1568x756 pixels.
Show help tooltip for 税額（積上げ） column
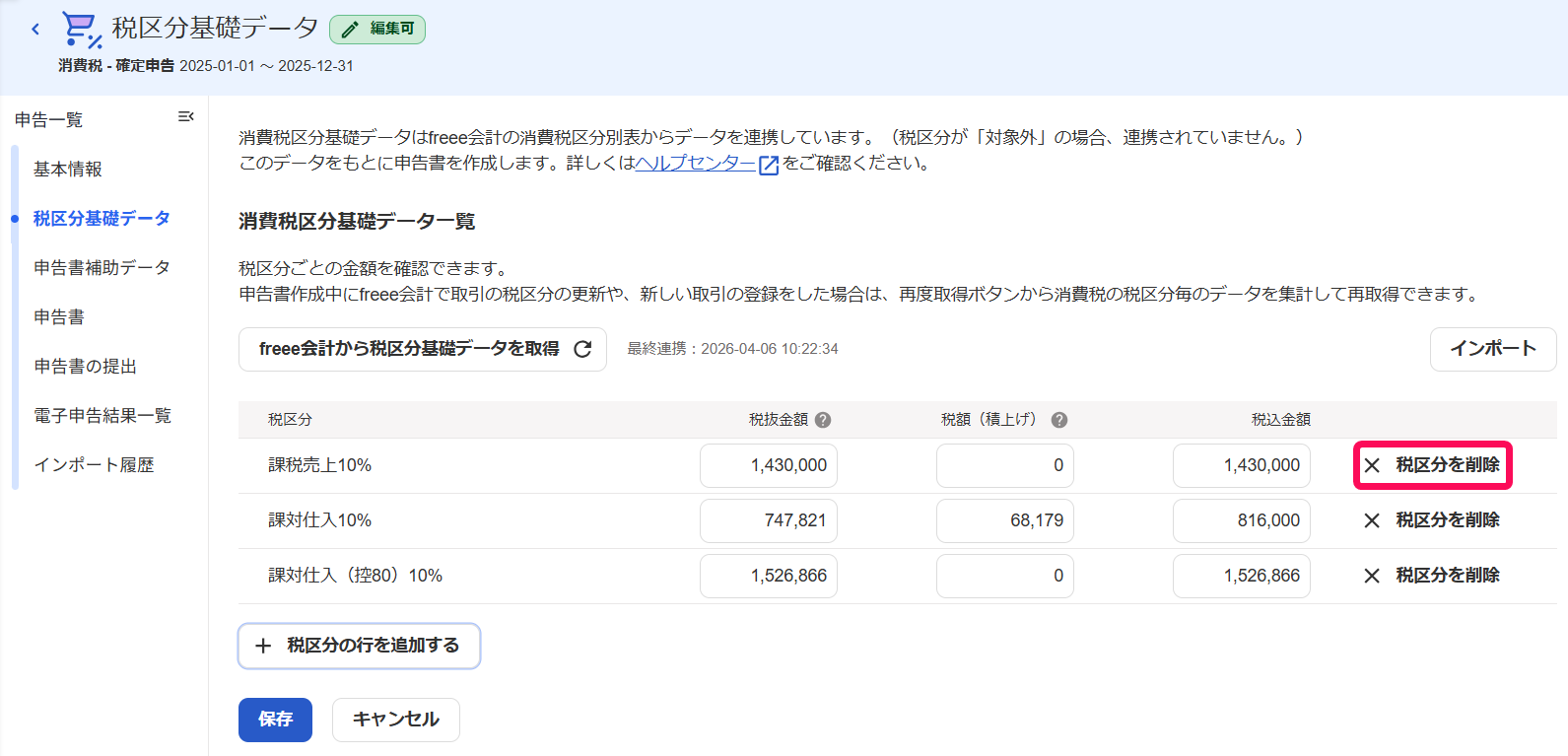1059,420
